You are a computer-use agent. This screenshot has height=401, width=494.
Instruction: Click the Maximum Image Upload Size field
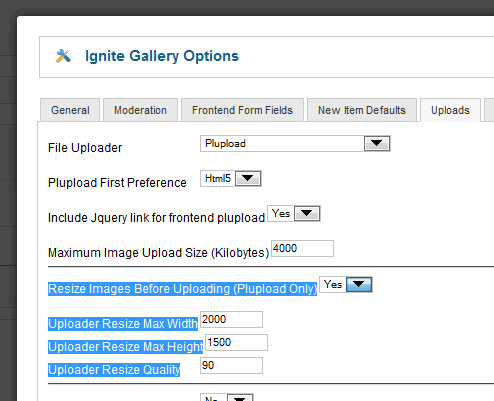302,248
